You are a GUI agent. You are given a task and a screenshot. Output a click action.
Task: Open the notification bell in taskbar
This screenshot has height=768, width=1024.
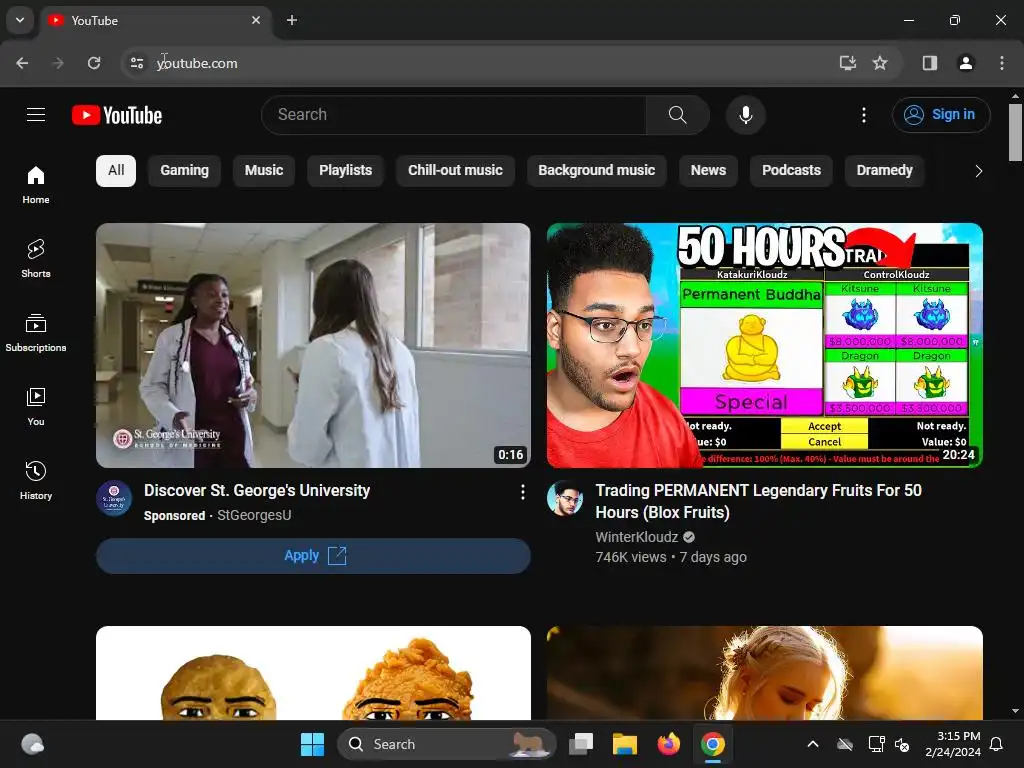click(997, 744)
